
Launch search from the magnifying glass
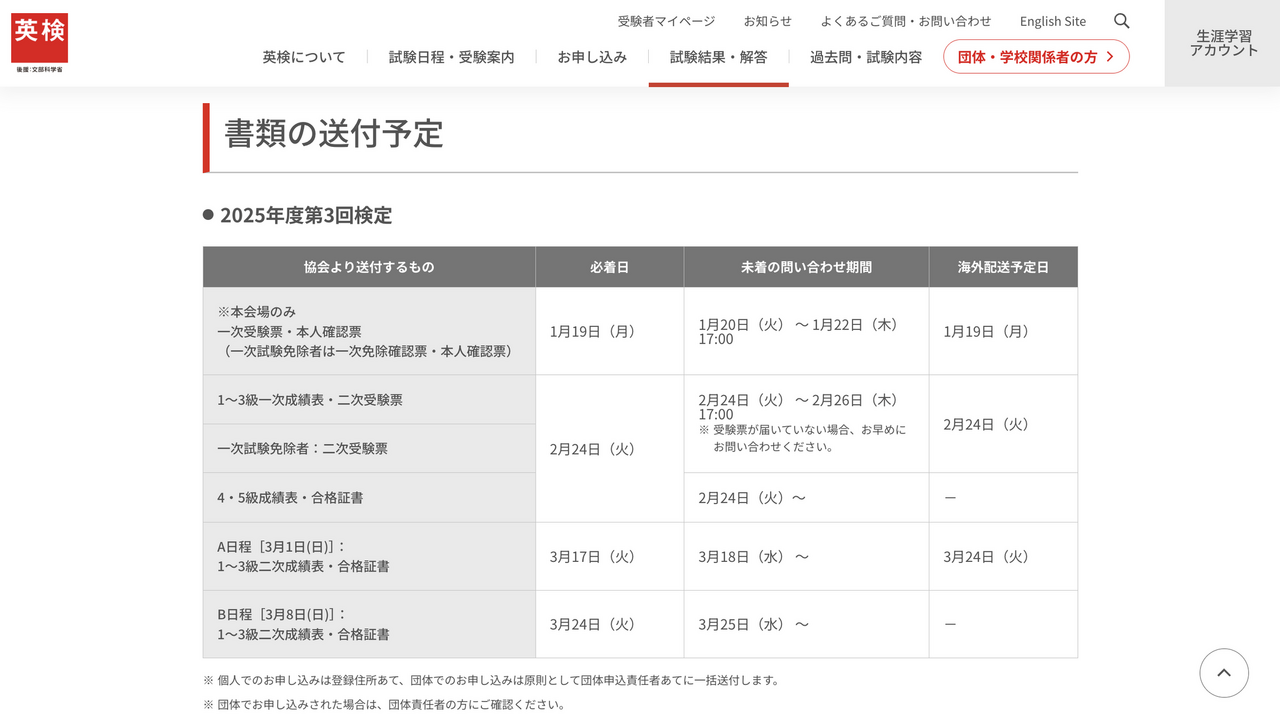pyautogui.click(x=1121, y=20)
